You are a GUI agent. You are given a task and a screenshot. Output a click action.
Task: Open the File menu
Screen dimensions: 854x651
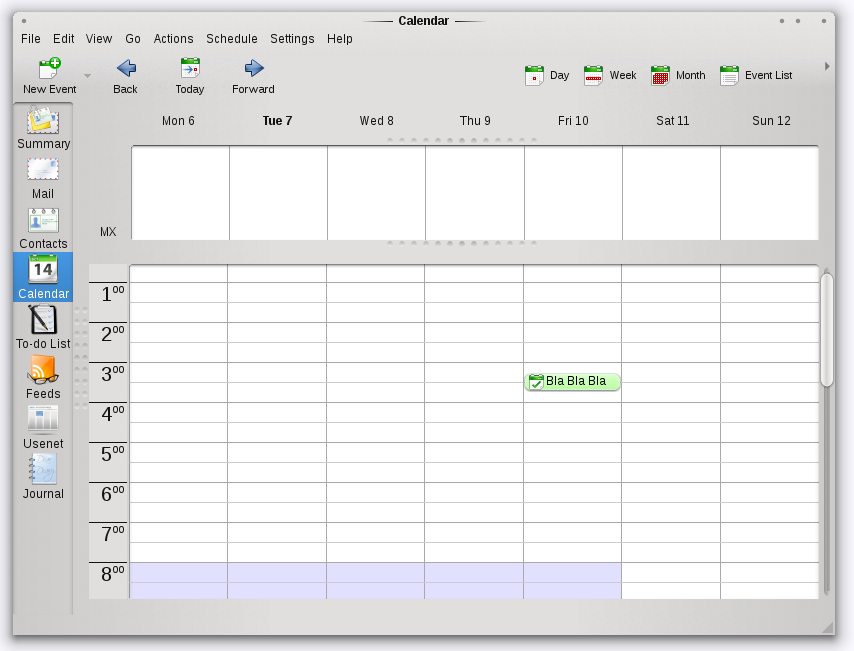pos(30,39)
